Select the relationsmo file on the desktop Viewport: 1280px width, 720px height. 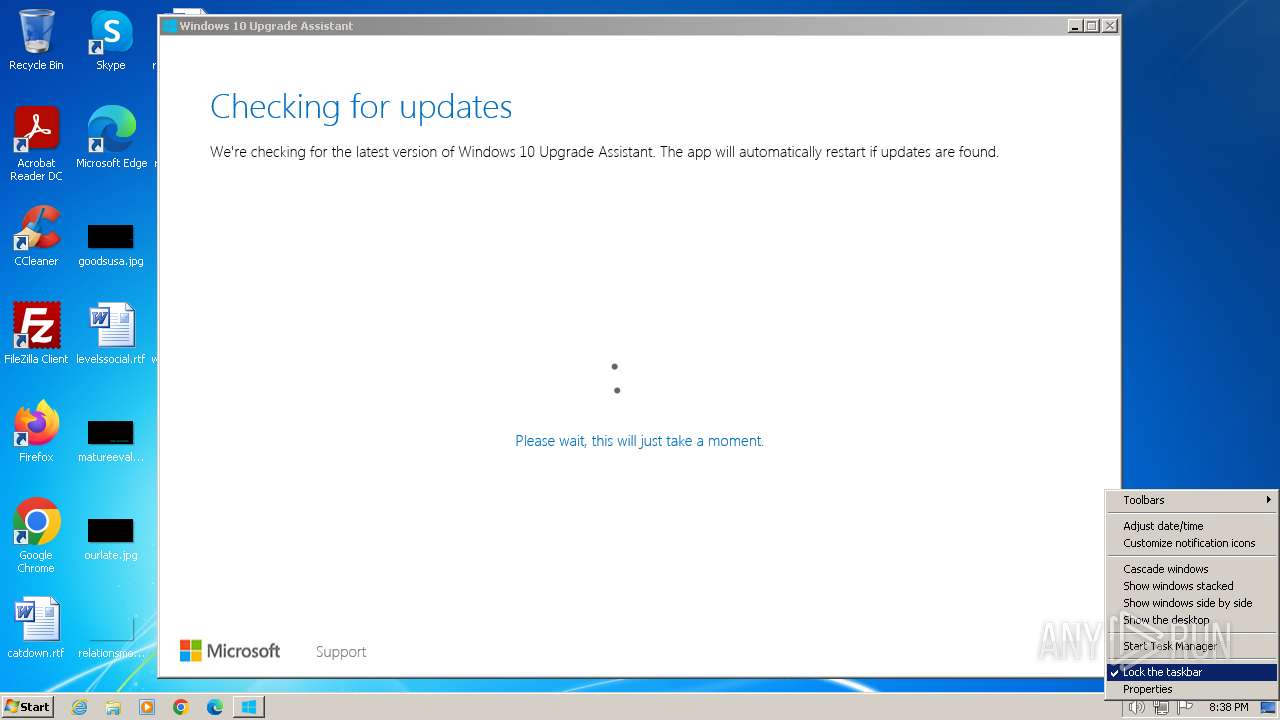pyautogui.click(x=111, y=637)
